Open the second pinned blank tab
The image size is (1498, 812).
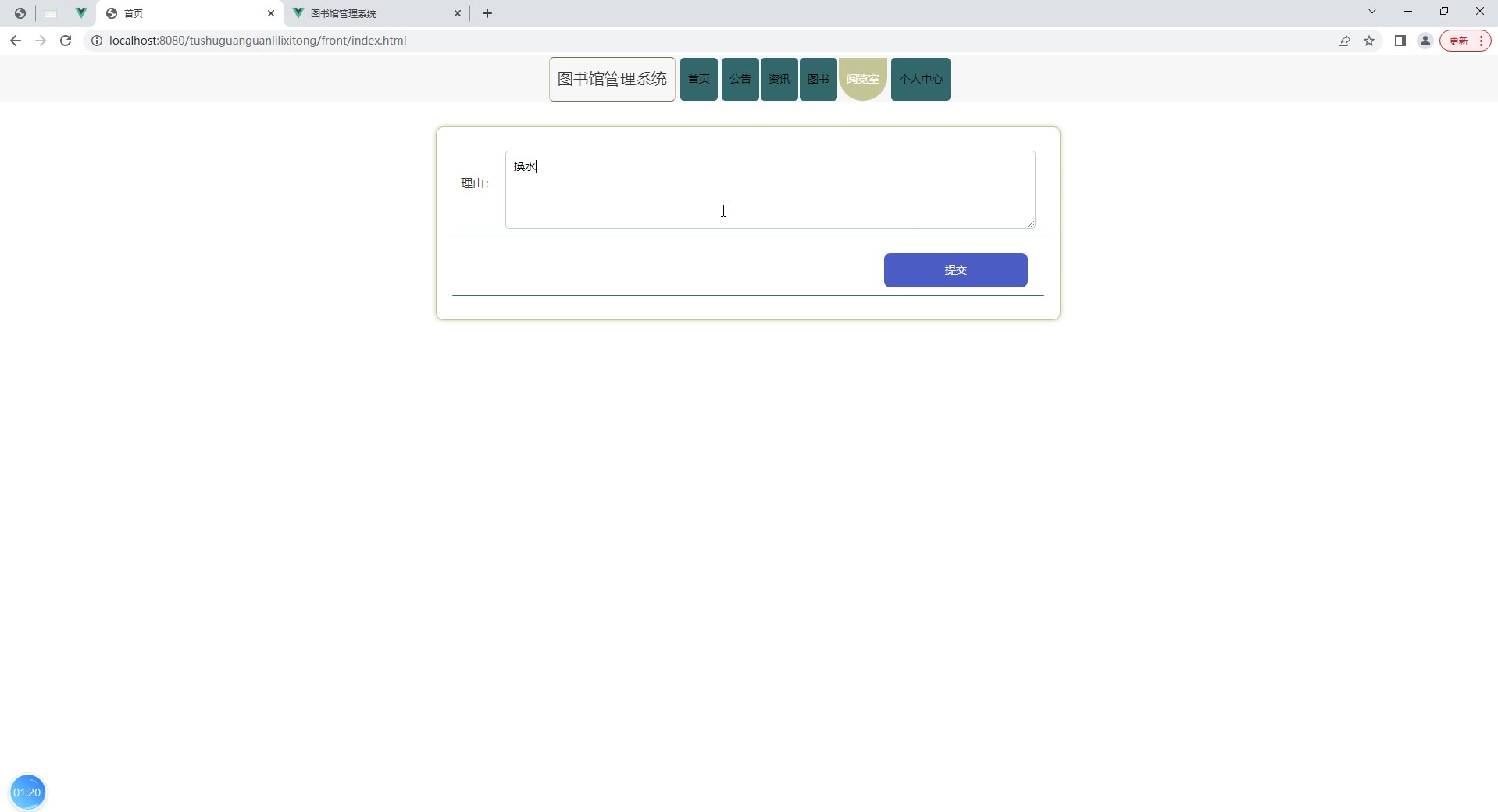click(51, 13)
